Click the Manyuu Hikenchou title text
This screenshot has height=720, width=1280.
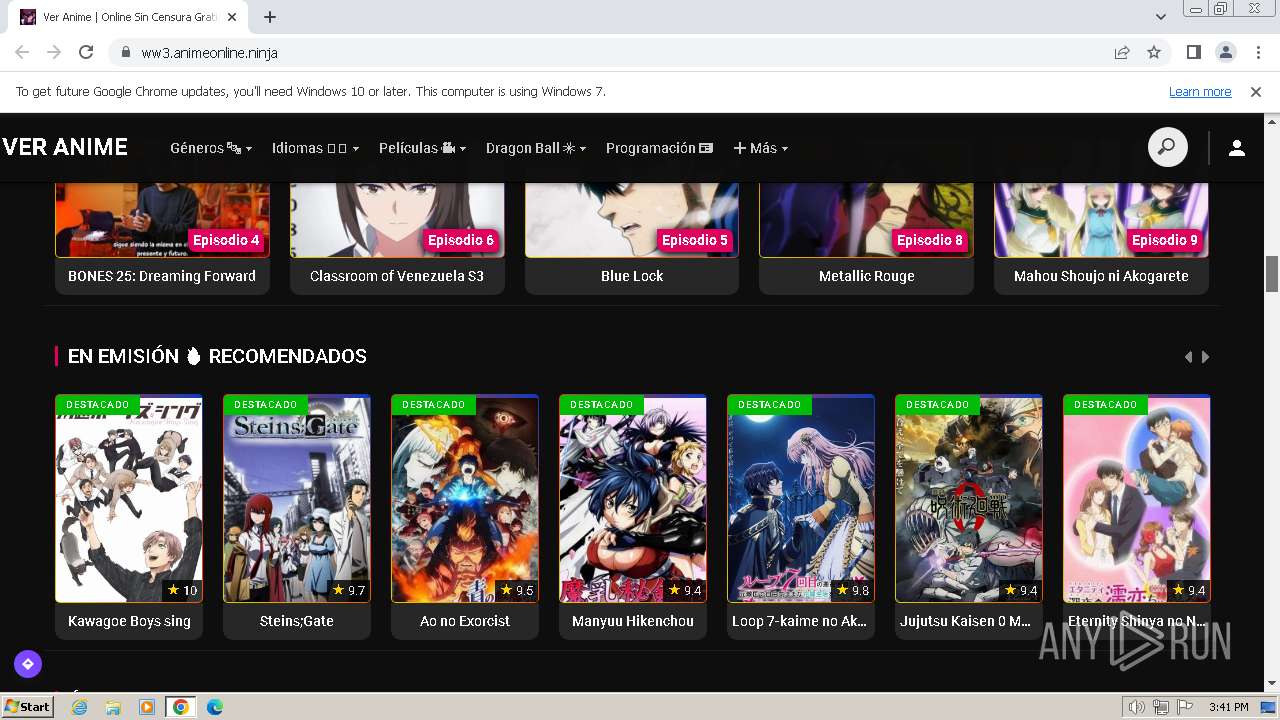(633, 621)
